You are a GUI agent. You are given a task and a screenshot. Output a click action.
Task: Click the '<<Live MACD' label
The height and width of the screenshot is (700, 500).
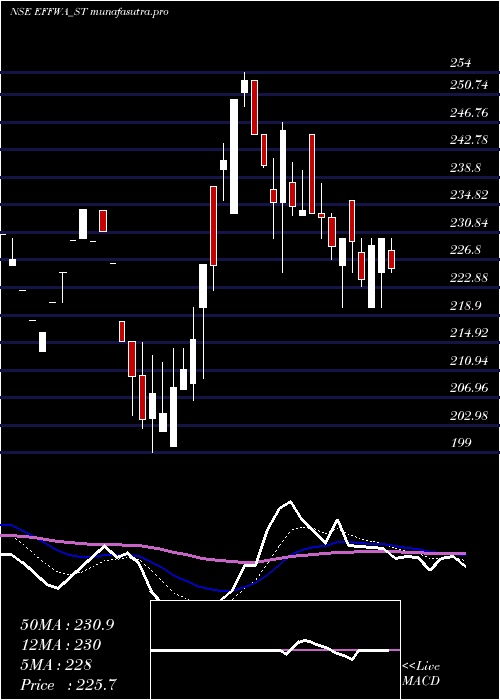coord(421,674)
